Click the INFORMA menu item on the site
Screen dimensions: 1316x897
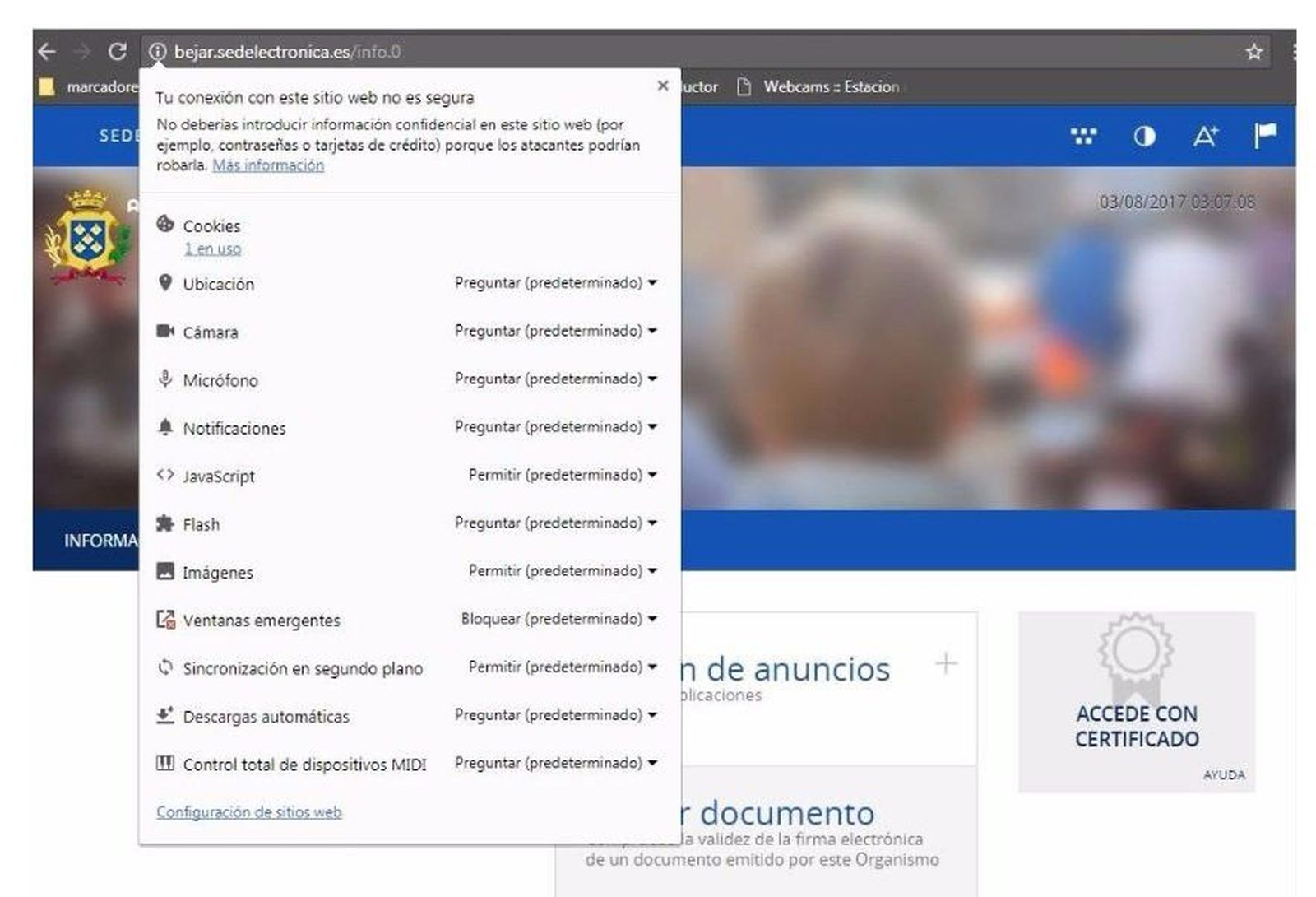(x=100, y=541)
